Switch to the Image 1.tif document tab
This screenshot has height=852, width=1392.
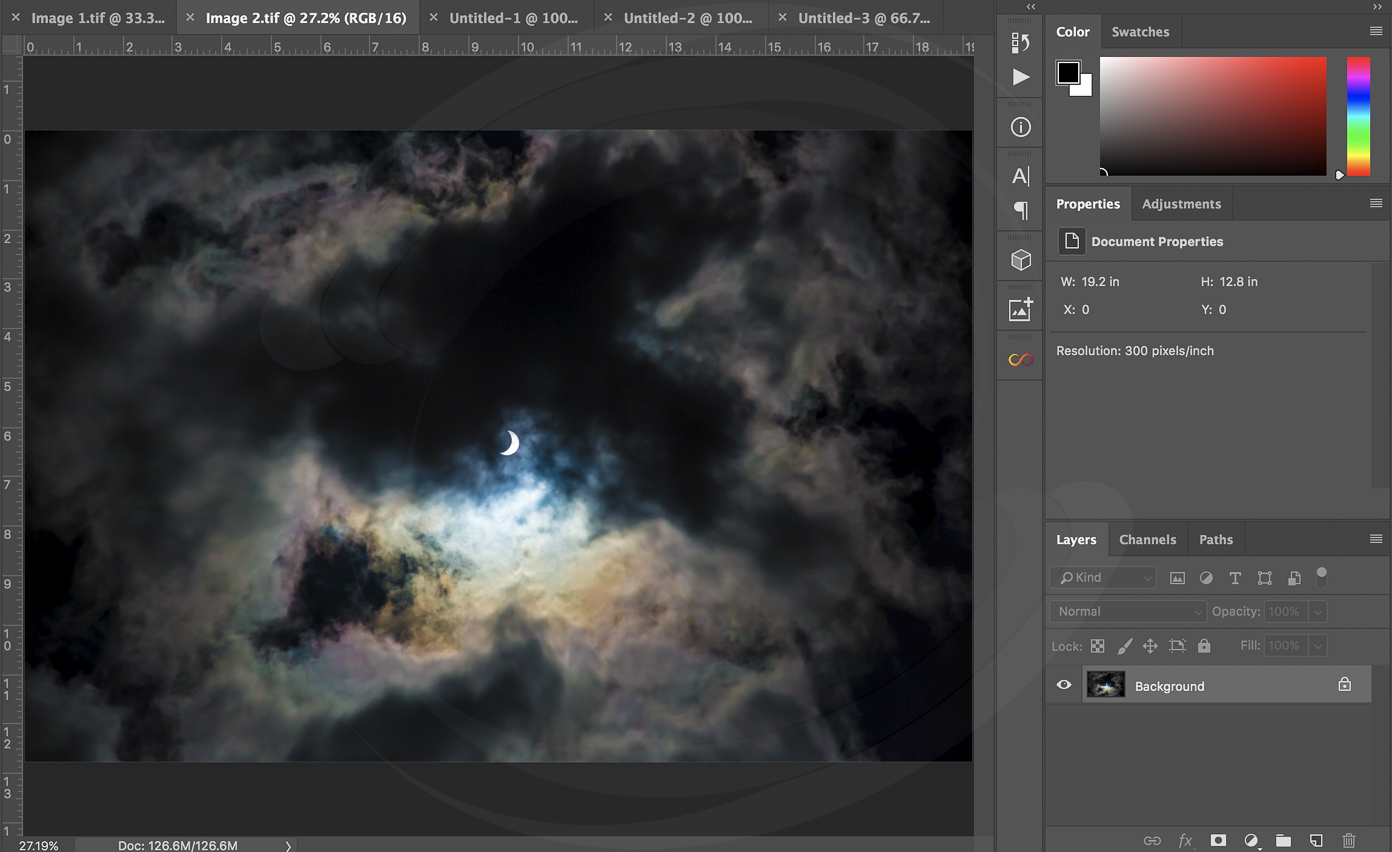(x=98, y=18)
